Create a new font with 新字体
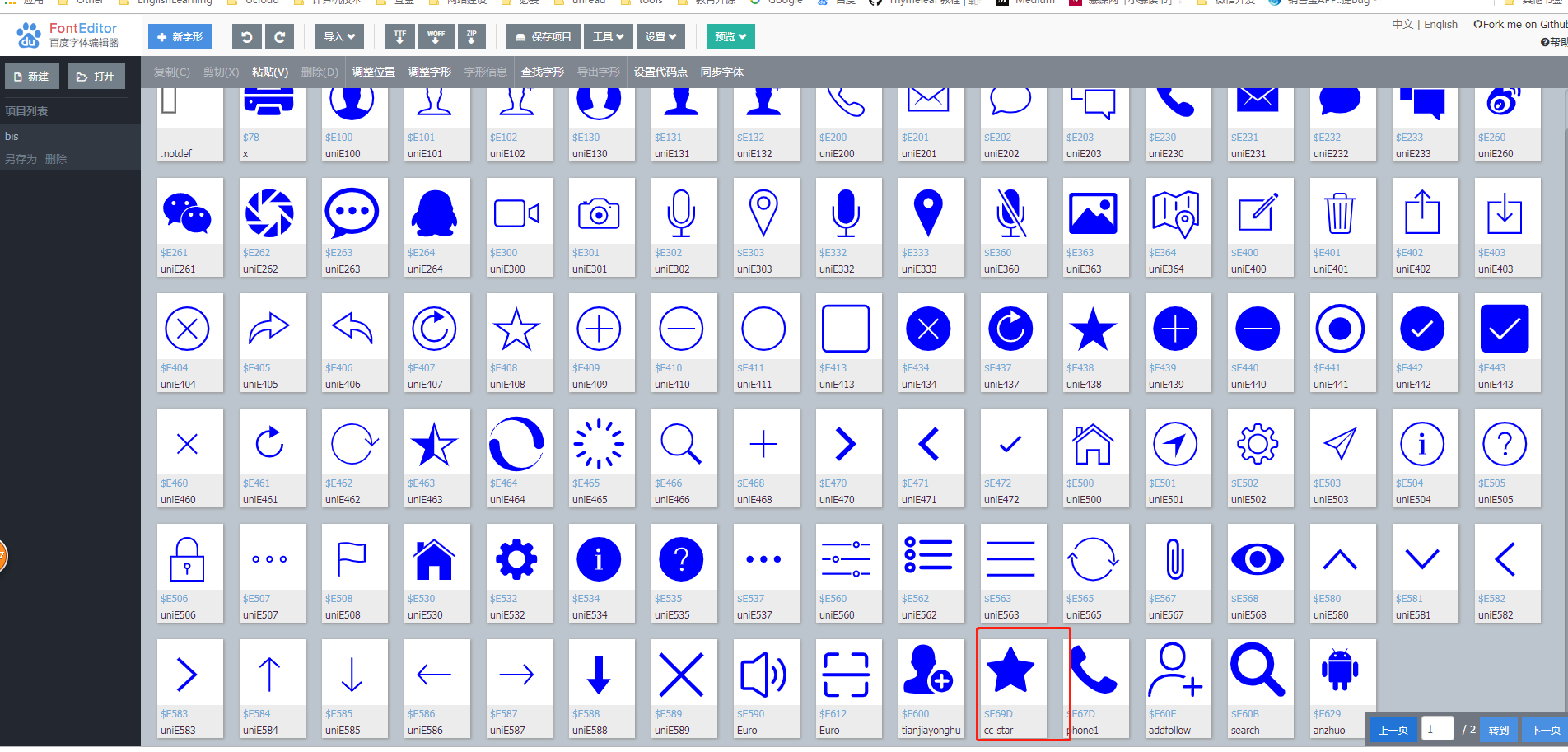This screenshot has height=752, width=1568. coord(180,36)
